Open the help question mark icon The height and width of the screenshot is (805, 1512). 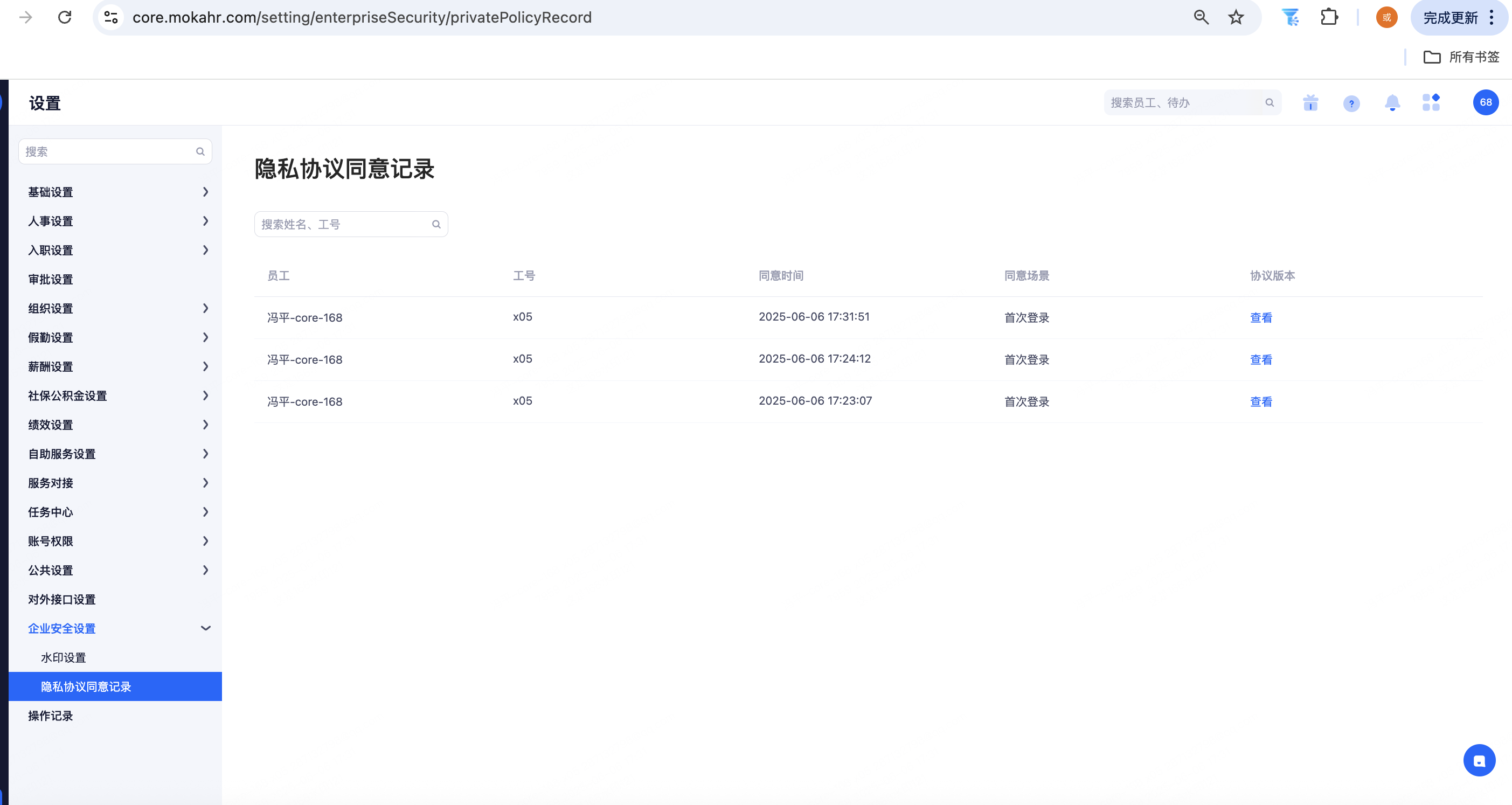pos(1351,103)
